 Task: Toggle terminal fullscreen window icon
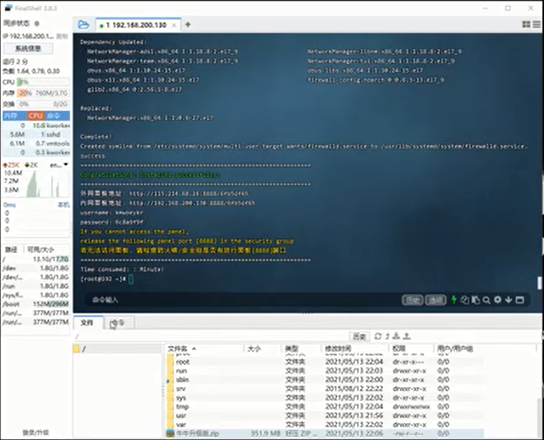click(x=519, y=300)
